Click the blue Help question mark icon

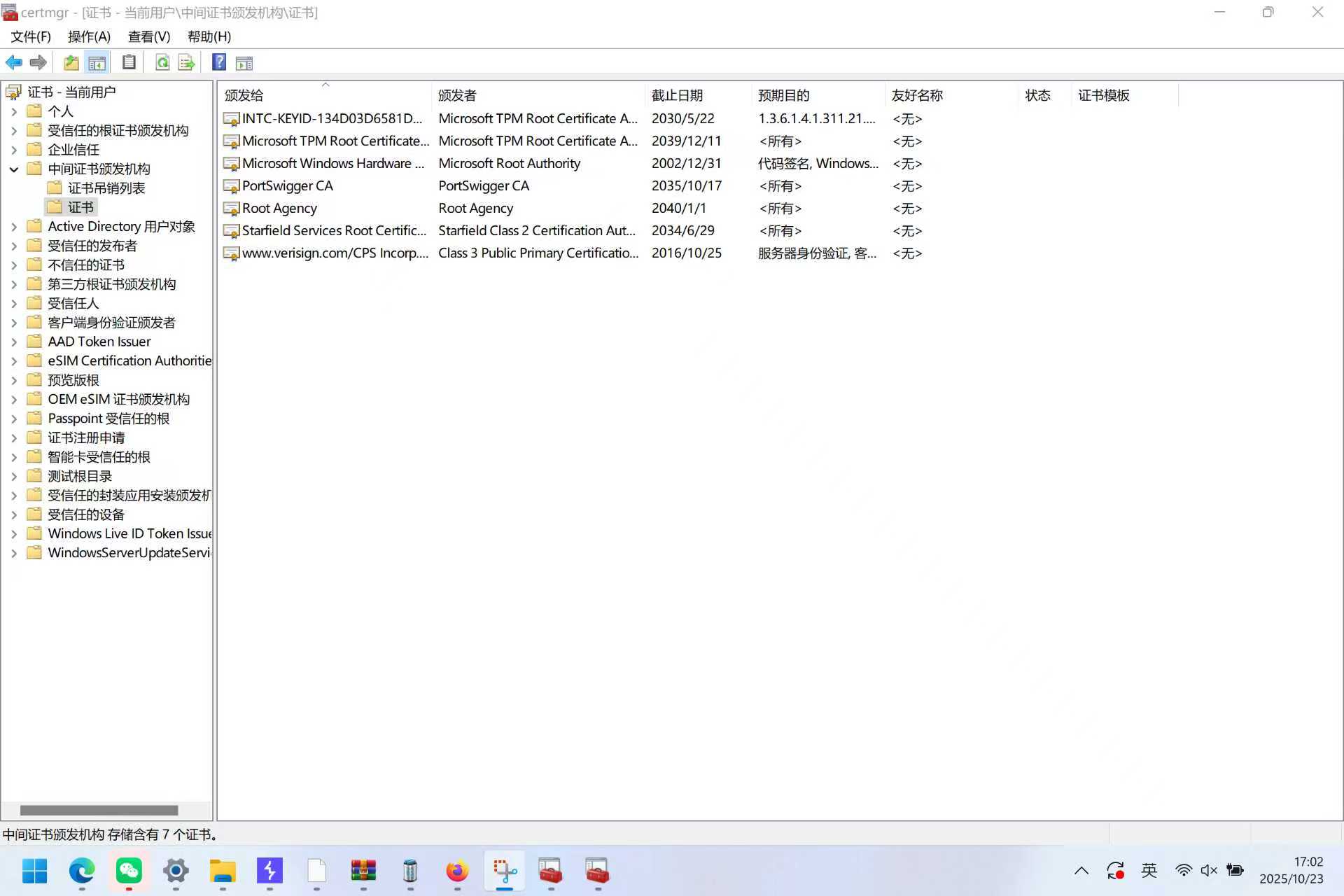(x=219, y=63)
